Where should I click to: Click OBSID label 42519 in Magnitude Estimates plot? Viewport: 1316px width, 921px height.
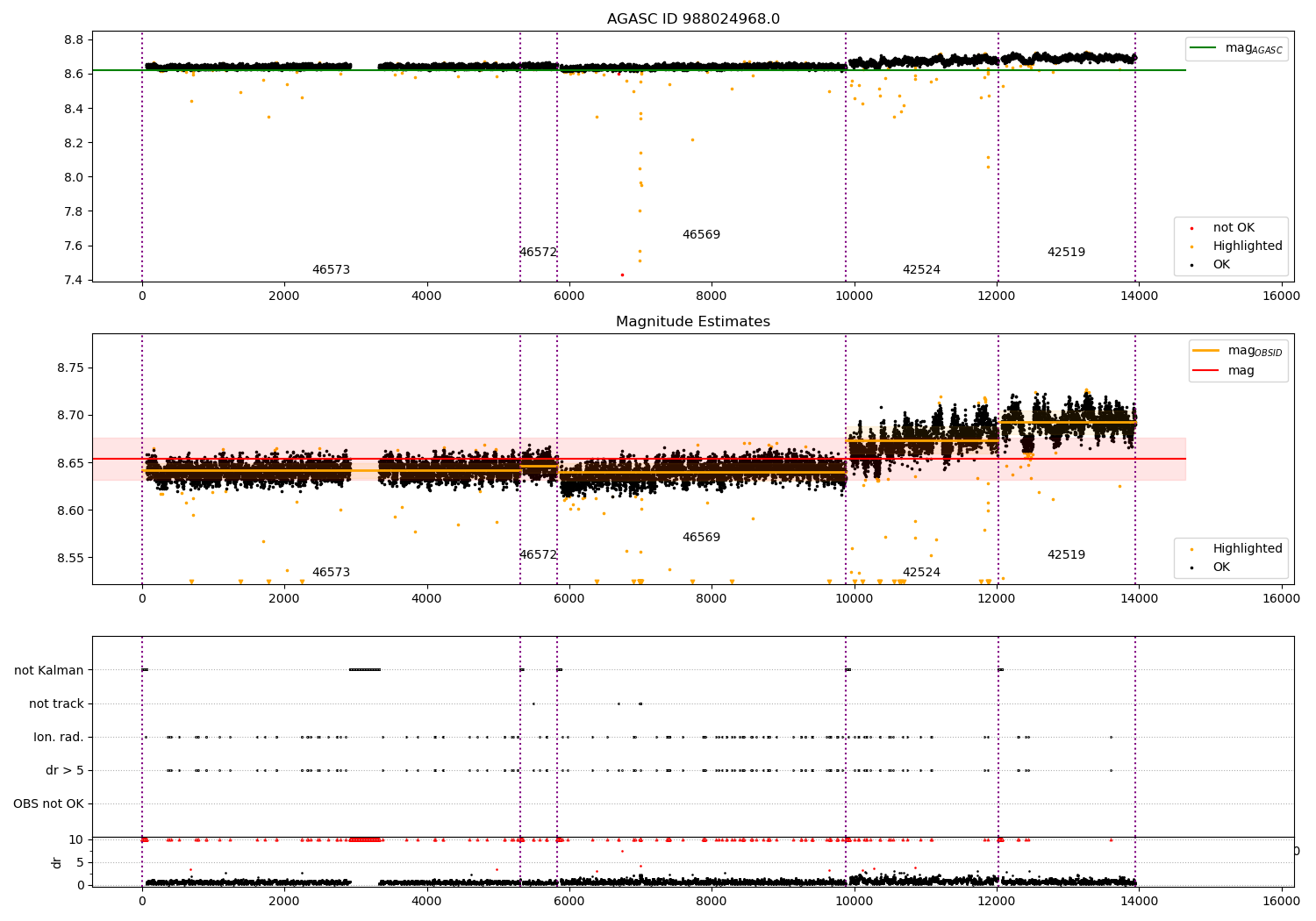pos(1066,555)
